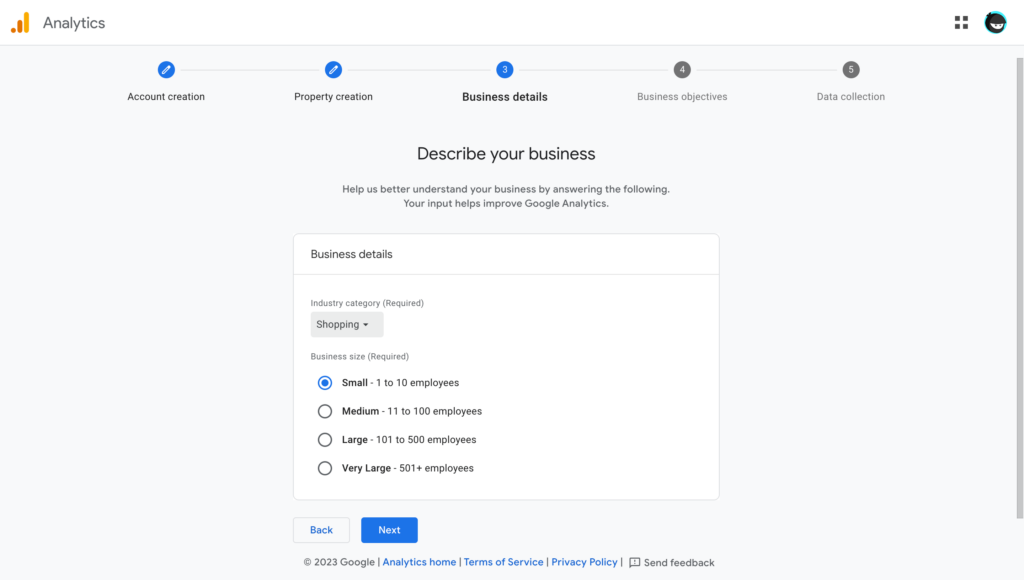Click the Business objectives step 4 circle

coord(682,70)
